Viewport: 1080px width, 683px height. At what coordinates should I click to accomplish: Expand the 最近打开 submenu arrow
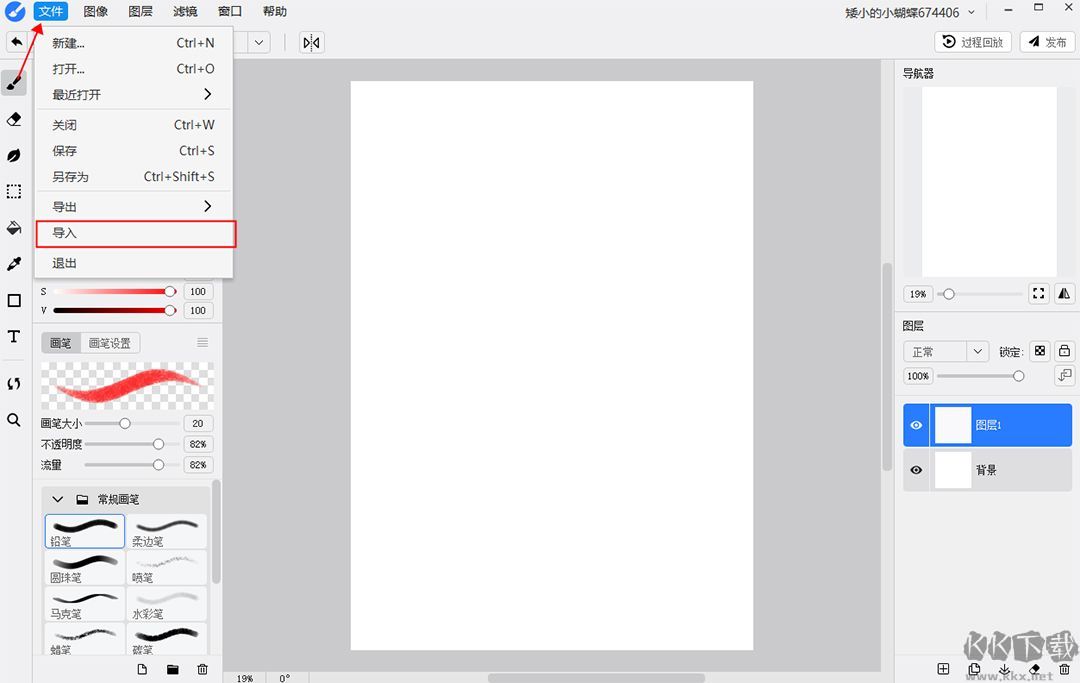(207, 94)
